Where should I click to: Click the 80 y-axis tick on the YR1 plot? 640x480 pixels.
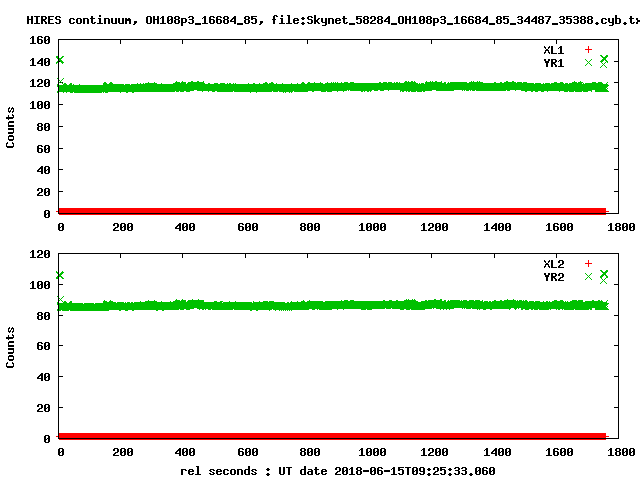tap(43, 127)
